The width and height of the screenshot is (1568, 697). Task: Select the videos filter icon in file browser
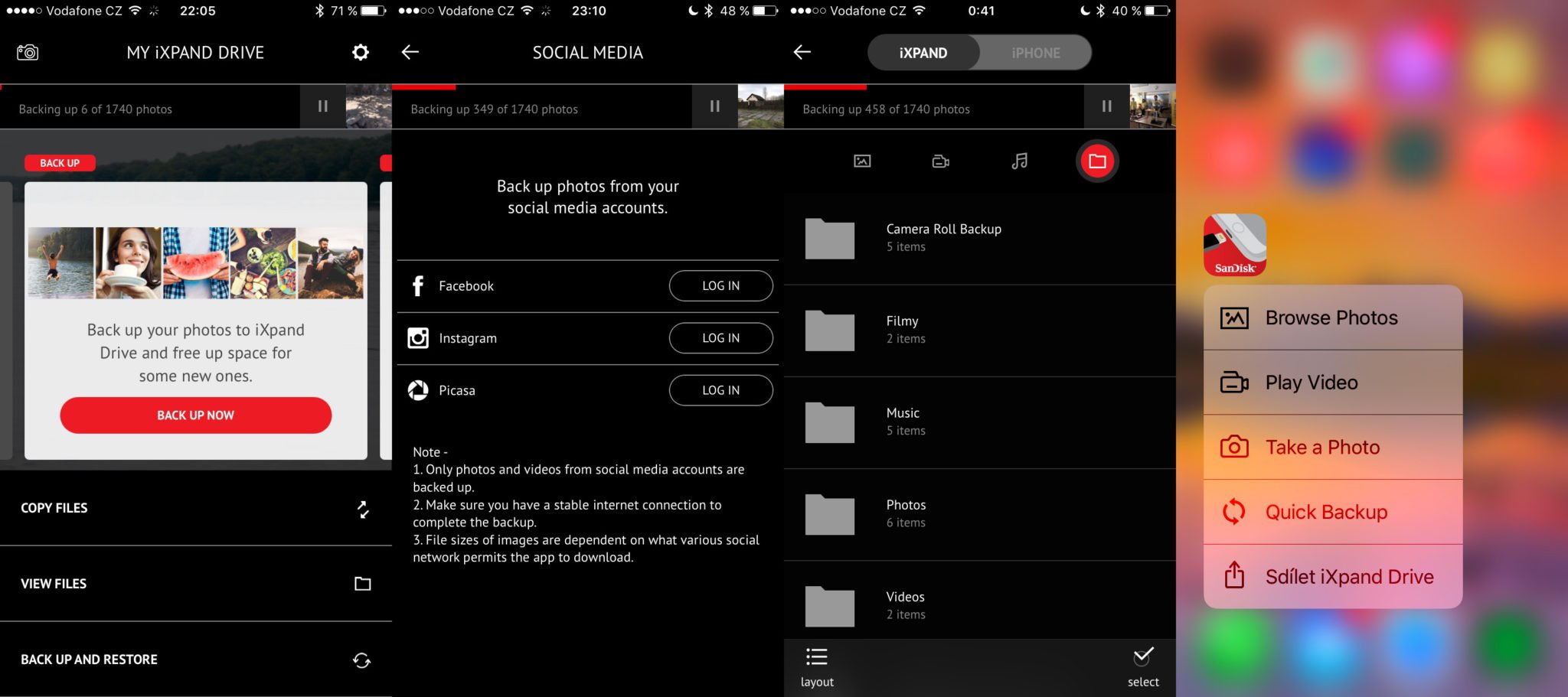940,161
